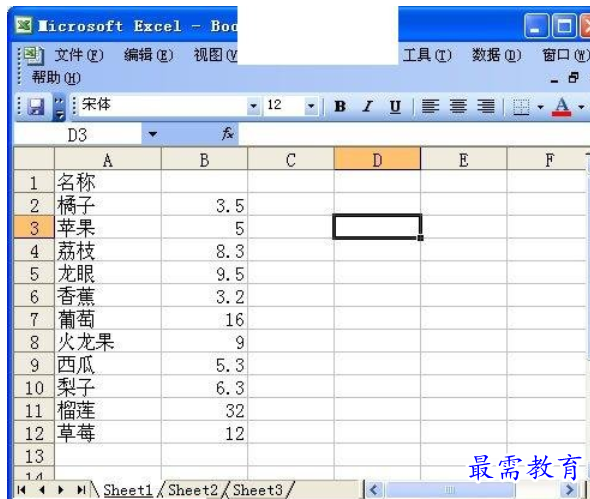Select the cell containing 火龙果
This screenshot has width=590, height=499.
pos(108,342)
